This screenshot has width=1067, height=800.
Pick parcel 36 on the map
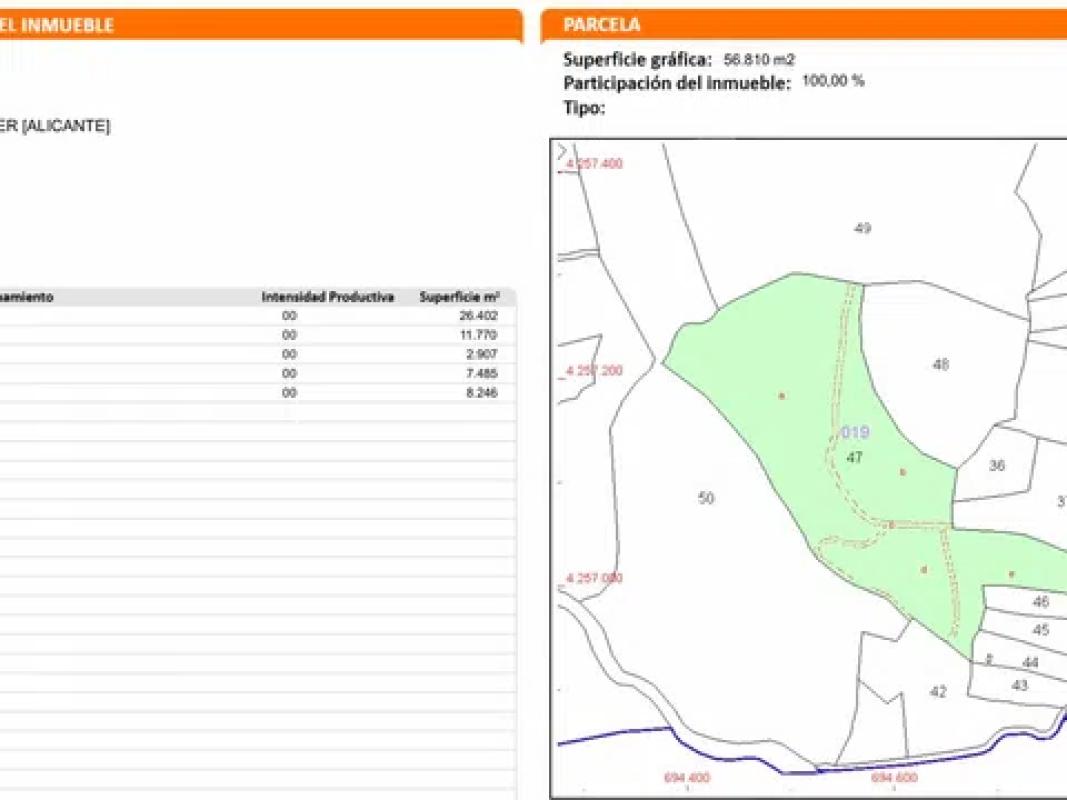tap(996, 466)
